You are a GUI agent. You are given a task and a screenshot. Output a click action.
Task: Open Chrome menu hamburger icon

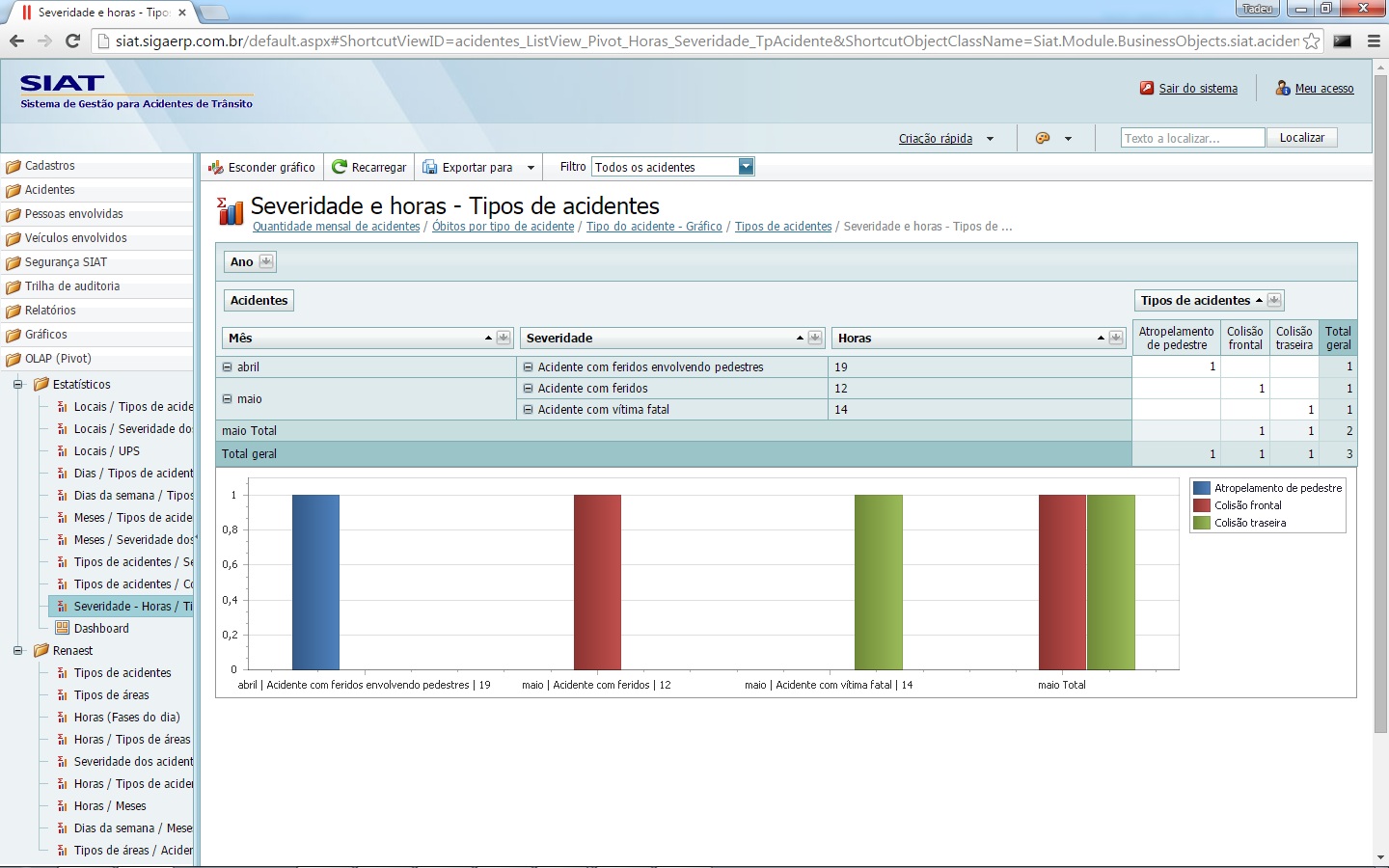(1375, 41)
